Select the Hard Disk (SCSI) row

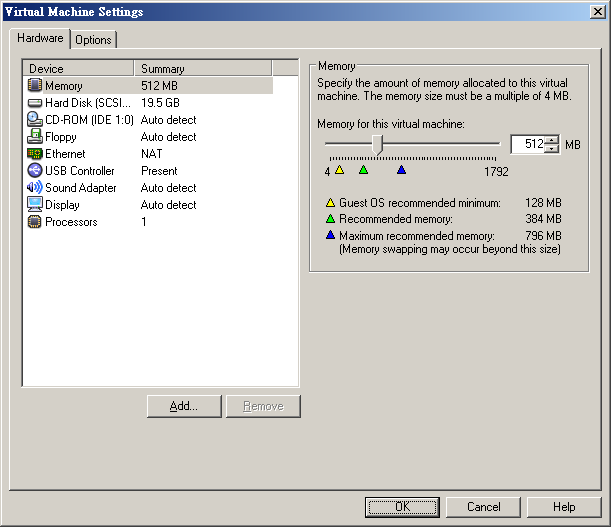[148, 103]
